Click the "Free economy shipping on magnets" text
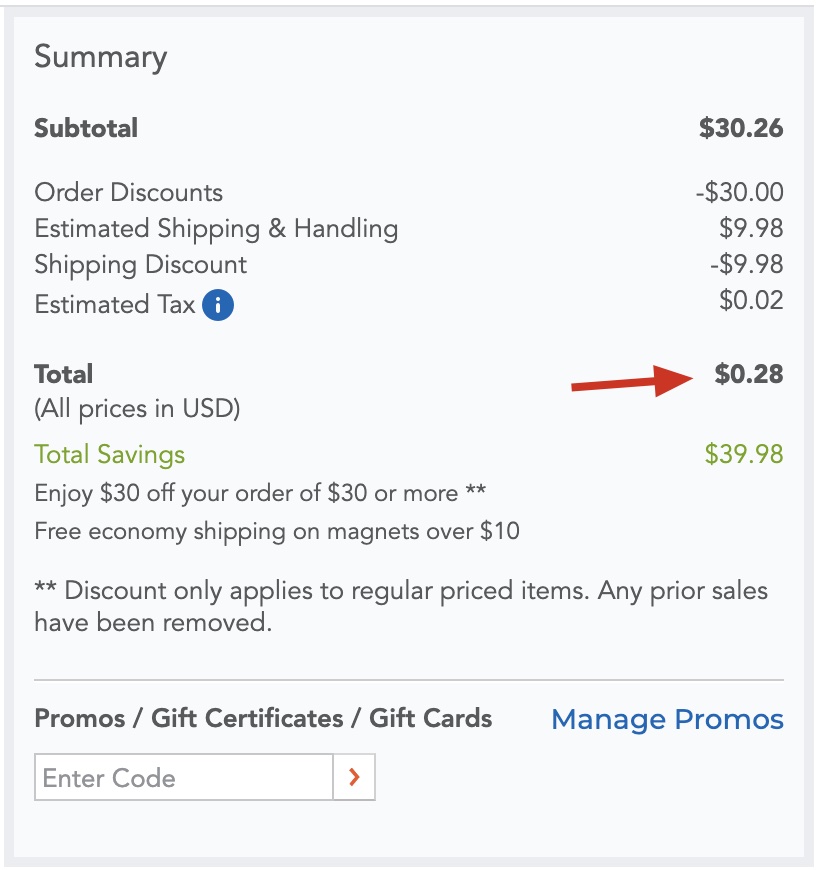Viewport: 818px width, 870px height. (x=277, y=531)
